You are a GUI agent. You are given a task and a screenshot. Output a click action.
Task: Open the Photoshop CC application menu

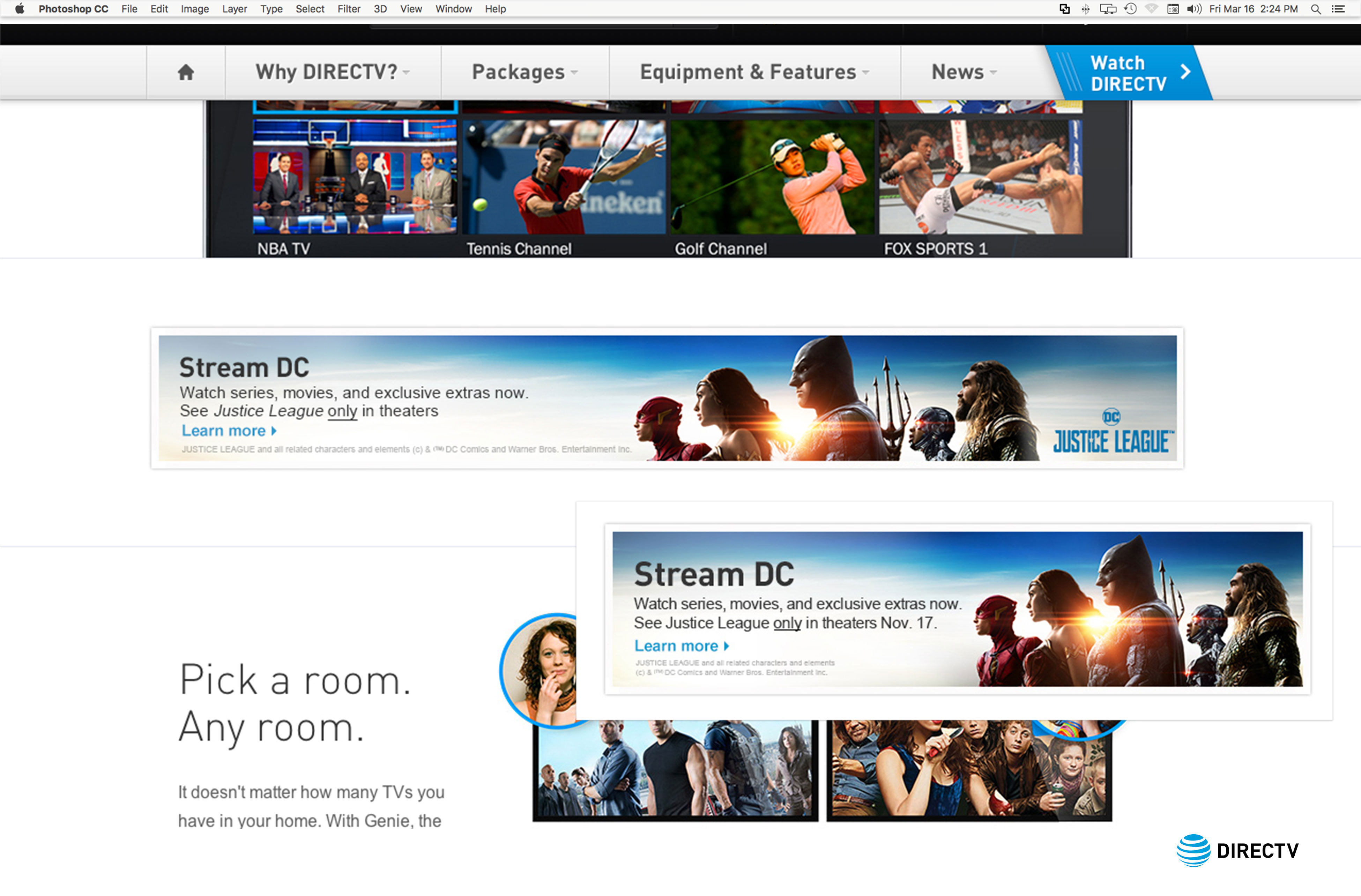pos(73,9)
